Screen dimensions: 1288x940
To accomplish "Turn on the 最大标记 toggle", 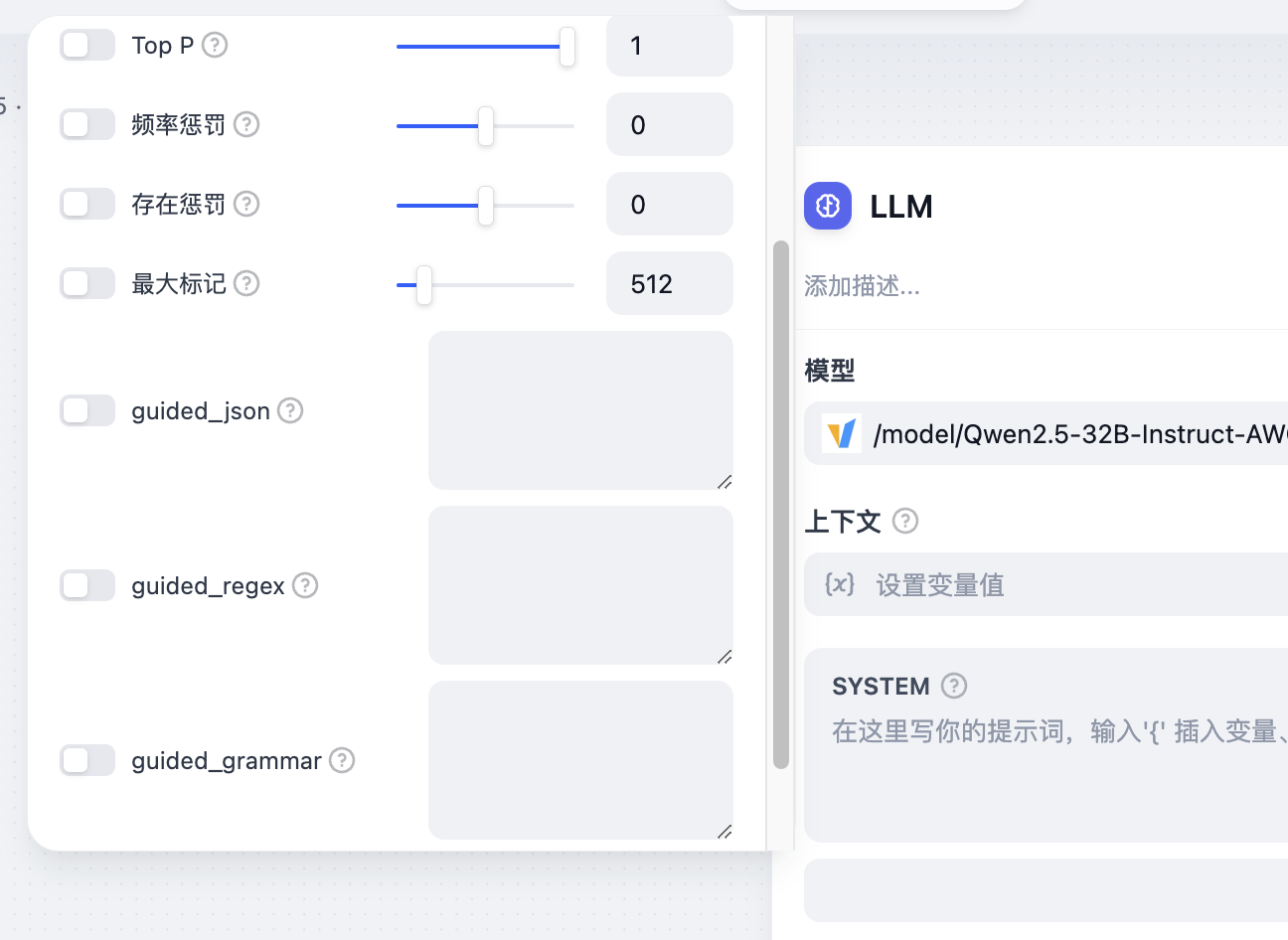I will coord(87,283).
